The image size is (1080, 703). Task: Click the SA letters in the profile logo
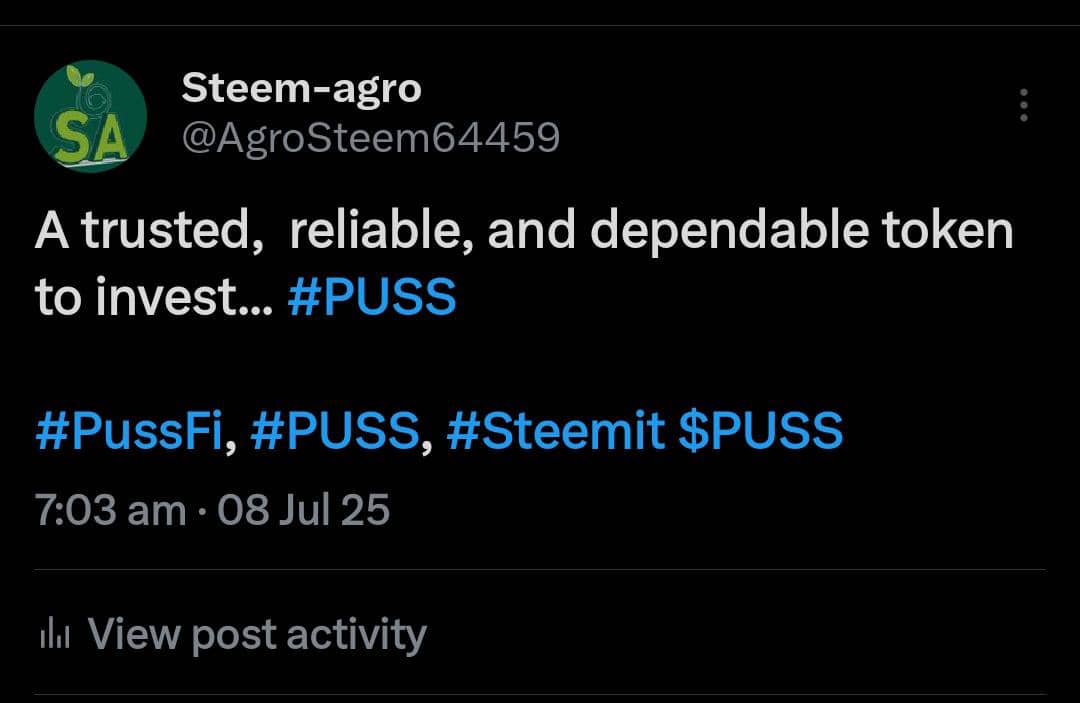click(89, 133)
